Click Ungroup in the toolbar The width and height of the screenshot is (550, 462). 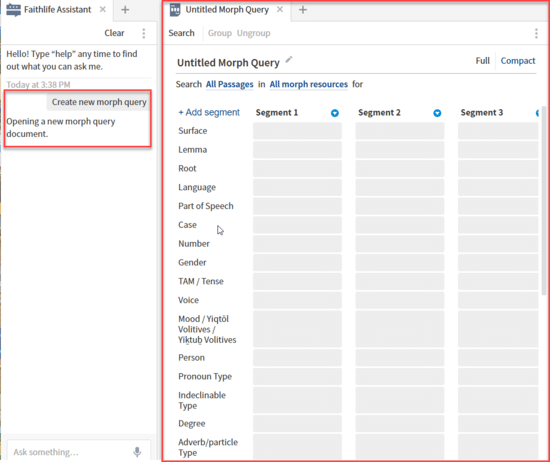pyautogui.click(x=254, y=33)
